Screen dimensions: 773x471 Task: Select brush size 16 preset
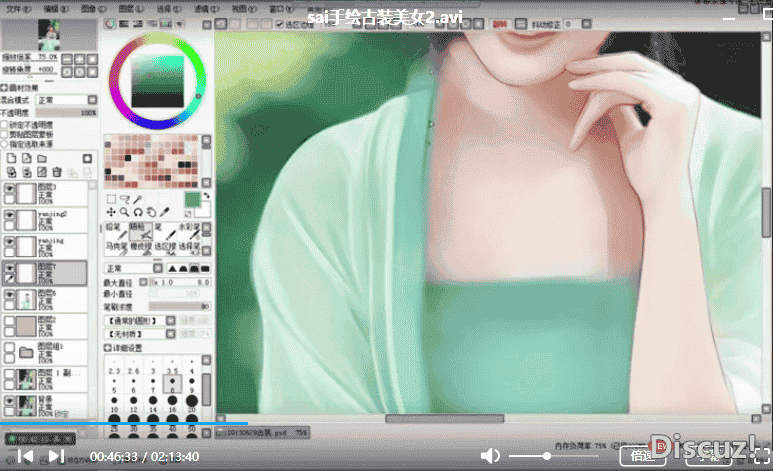coord(172,403)
